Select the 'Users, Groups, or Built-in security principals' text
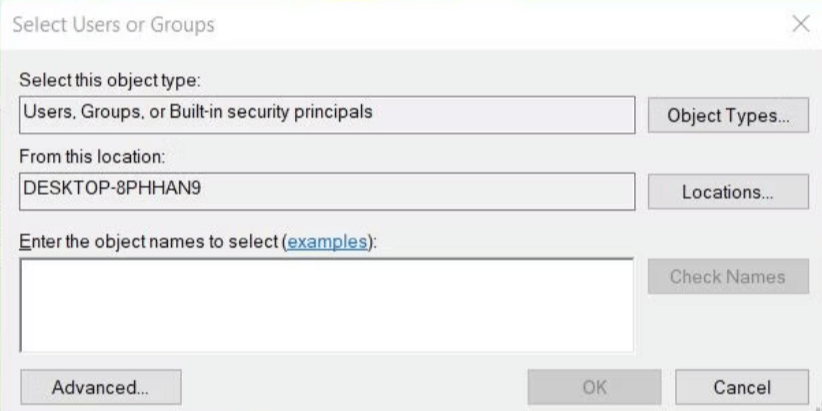Screen dimensions: 822x411 (x=198, y=112)
